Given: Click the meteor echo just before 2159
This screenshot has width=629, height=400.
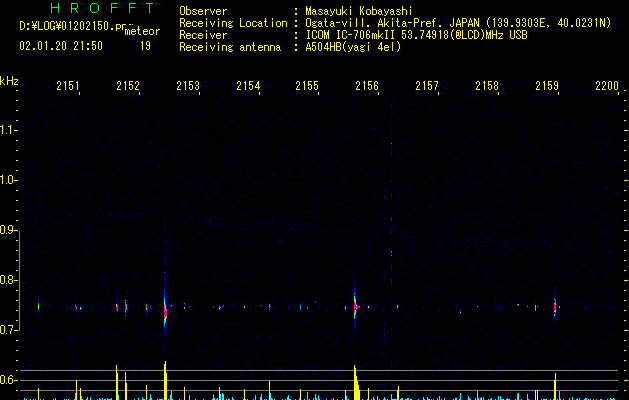Looking at the screenshot, I should coord(555,308).
